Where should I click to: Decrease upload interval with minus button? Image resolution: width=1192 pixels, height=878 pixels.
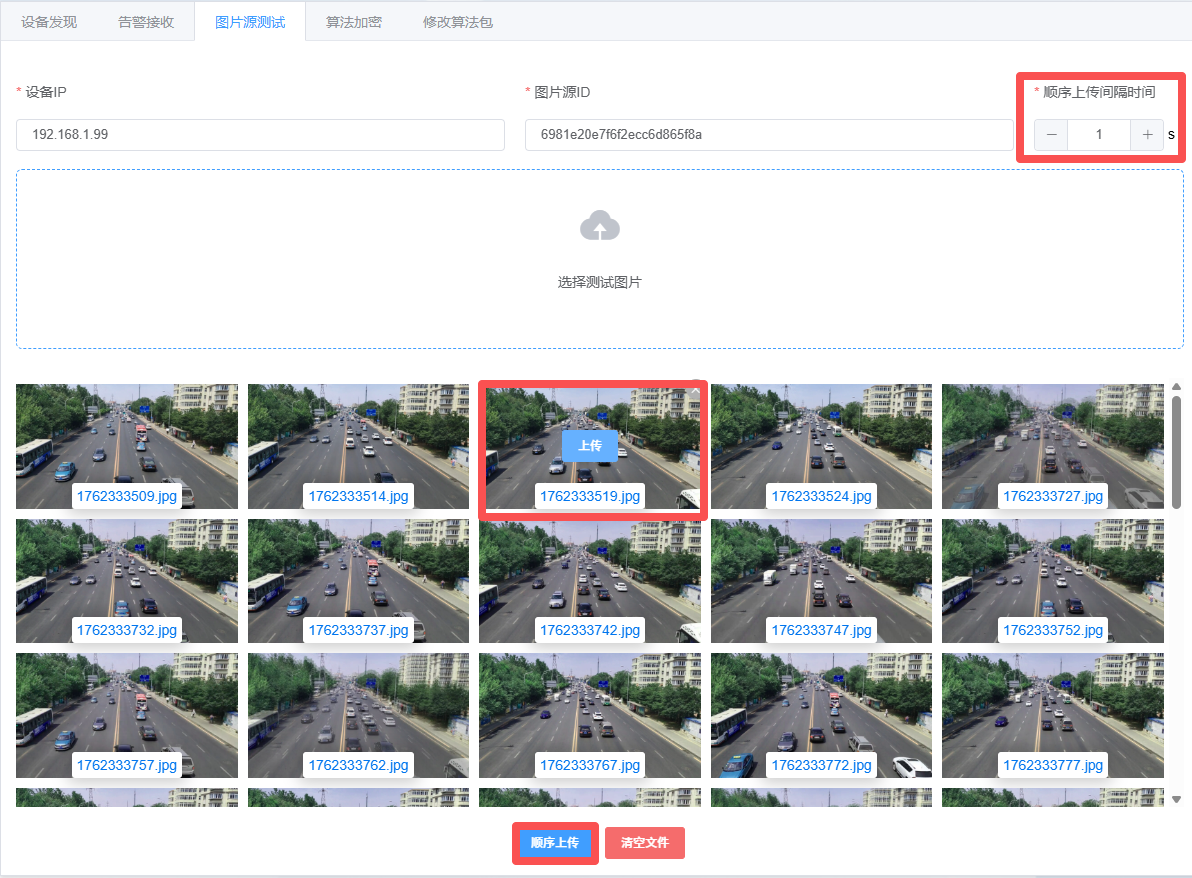(1051, 135)
